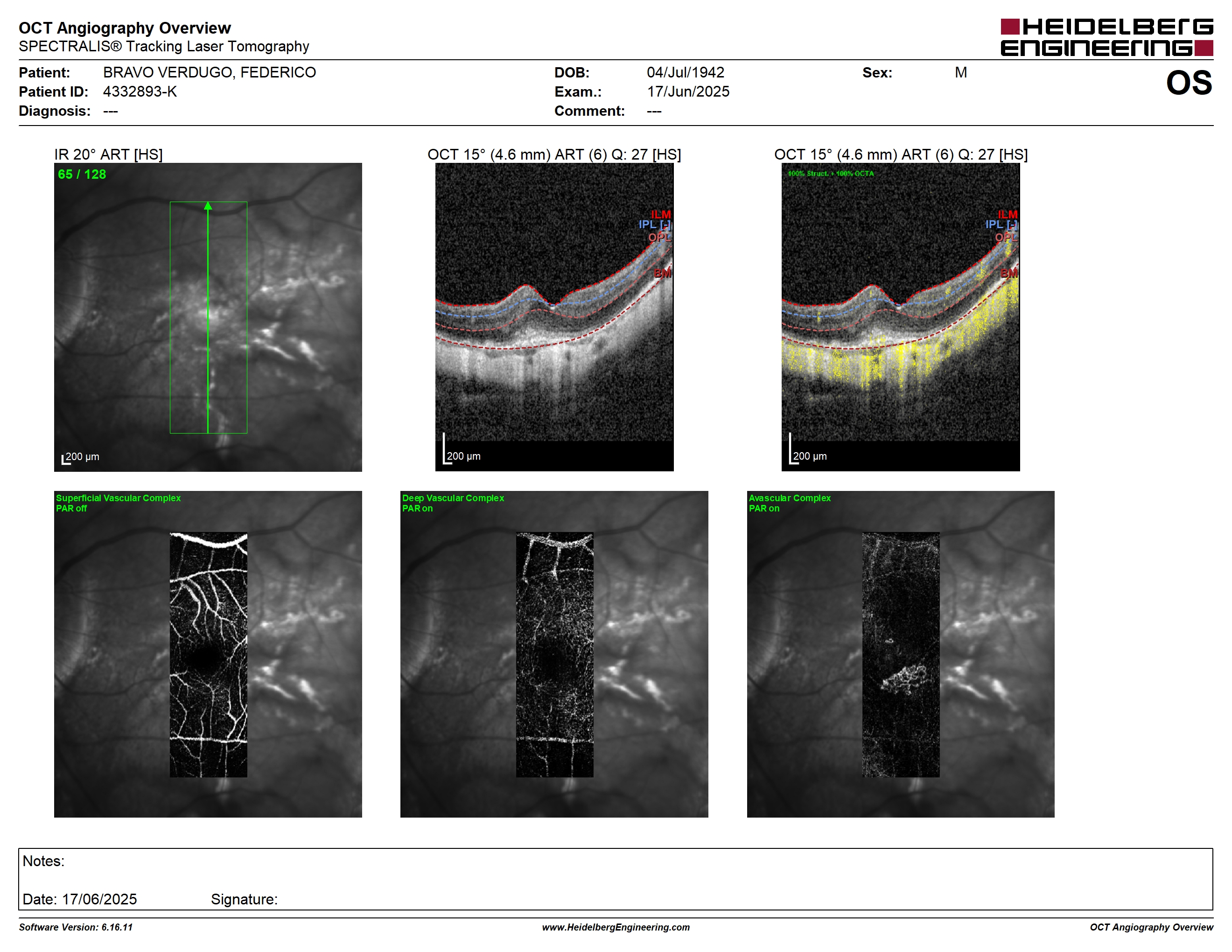Click the footer 'OCT Angiography Overview' text
Screen dimensions: 1232x952
1151,927
